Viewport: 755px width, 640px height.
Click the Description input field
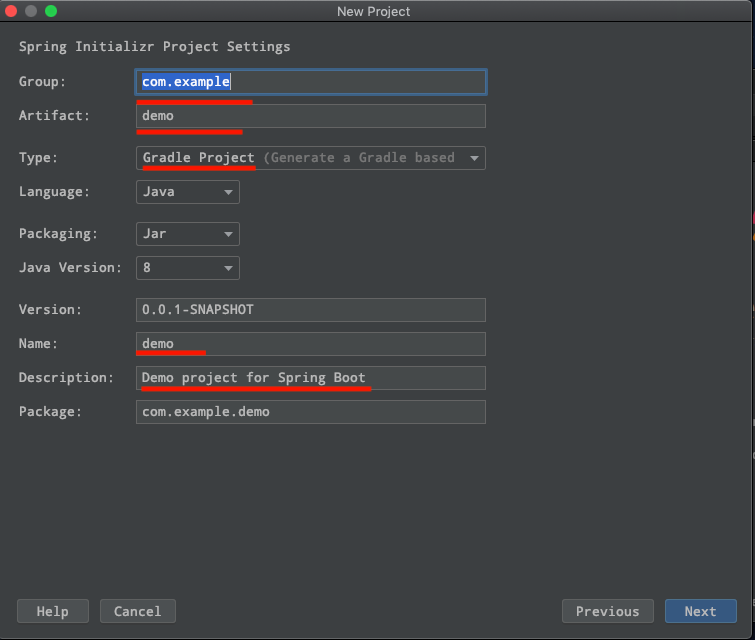coord(311,378)
